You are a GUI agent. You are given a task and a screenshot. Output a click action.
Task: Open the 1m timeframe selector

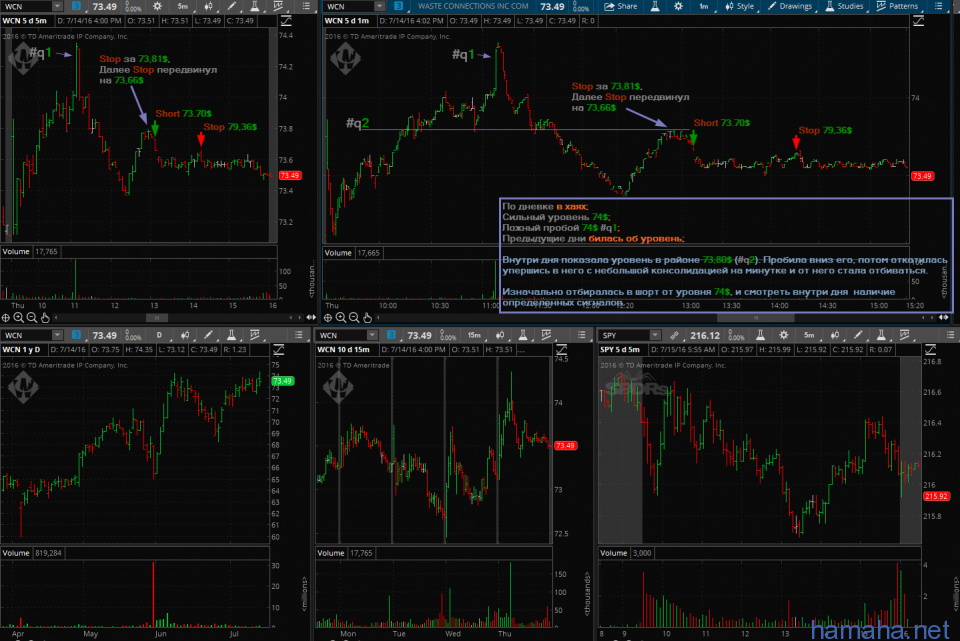[703, 6]
